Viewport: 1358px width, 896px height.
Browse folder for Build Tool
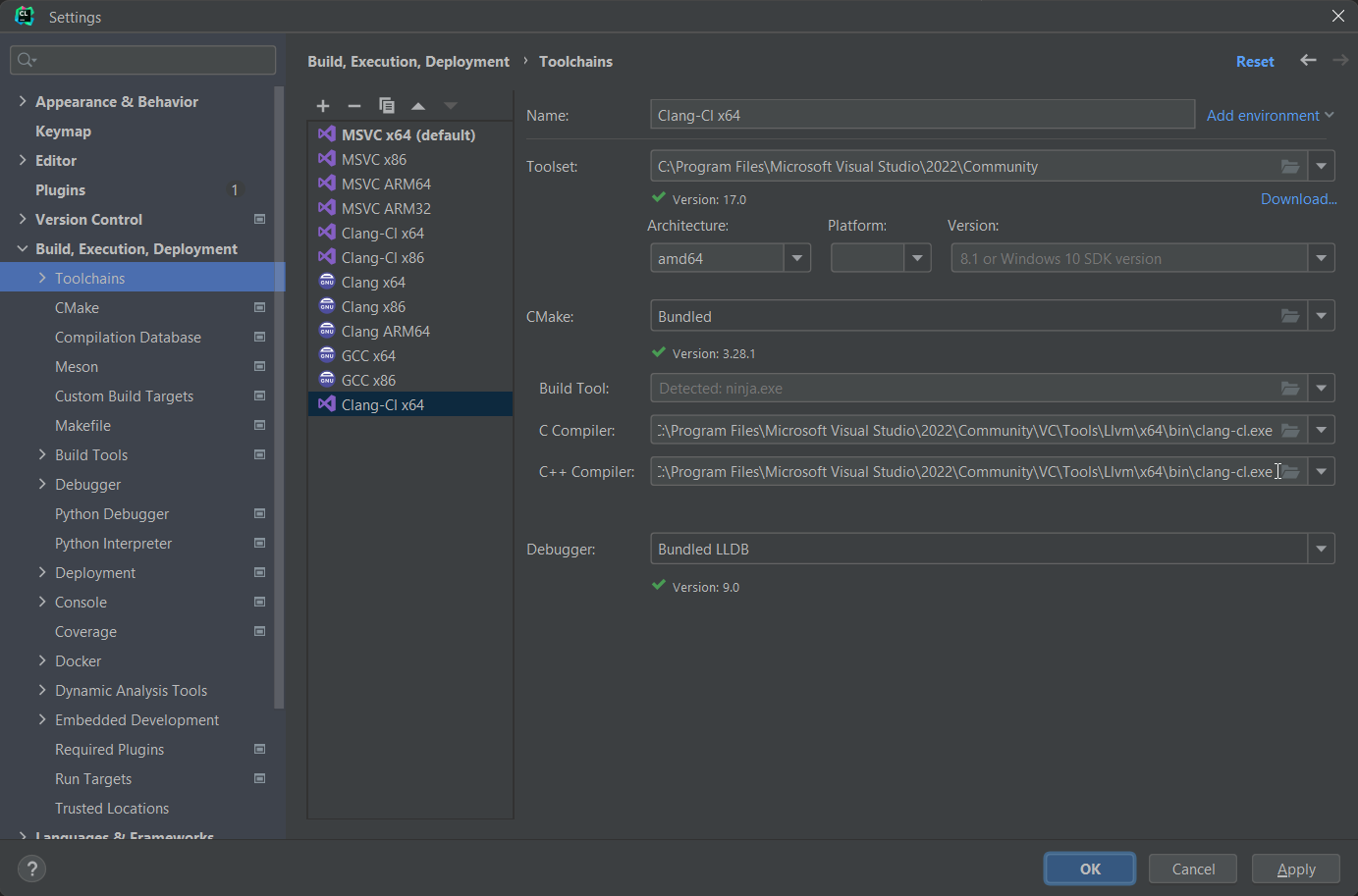pyautogui.click(x=1290, y=389)
